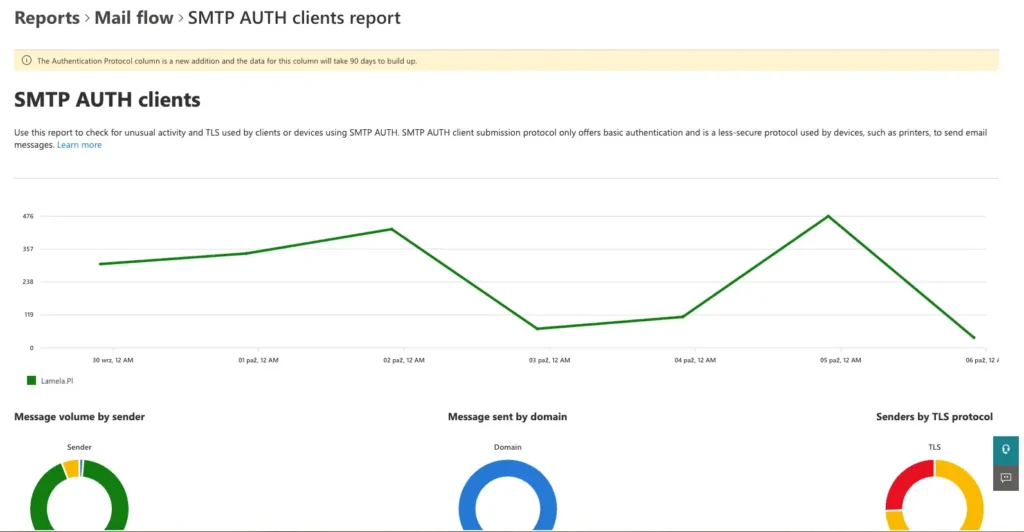The image size is (1024, 532).
Task: Click the yellow segment of Sender donut
Action: click(x=71, y=469)
